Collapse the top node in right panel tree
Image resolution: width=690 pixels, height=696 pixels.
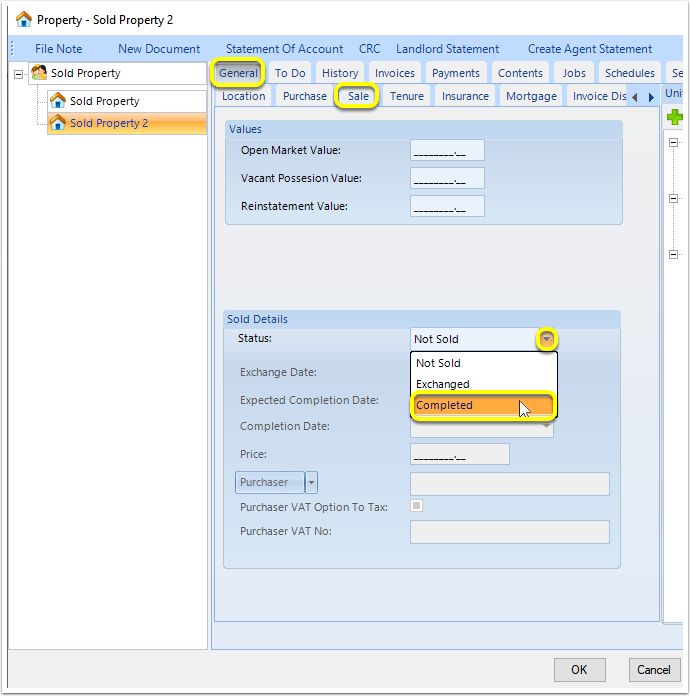tap(674, 142)
